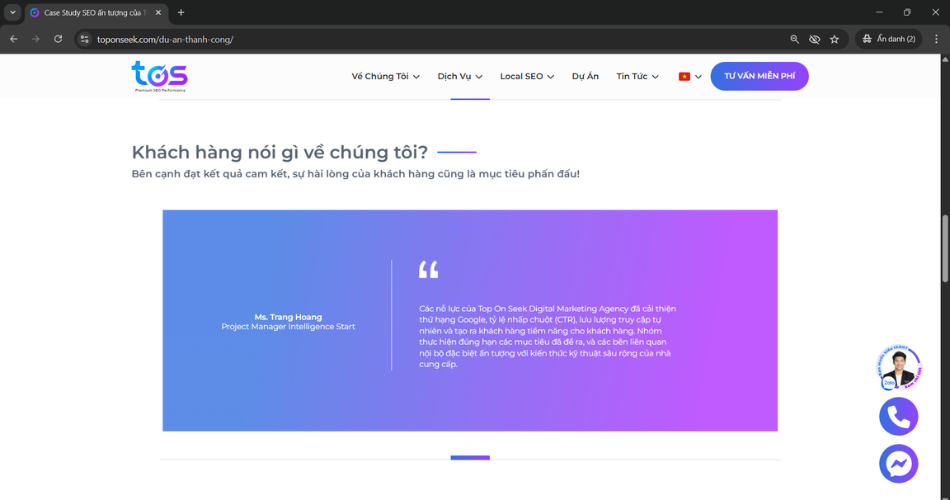Go back to the previous page
This screenshot has width=950, height=500.
[x=14, y=39]
